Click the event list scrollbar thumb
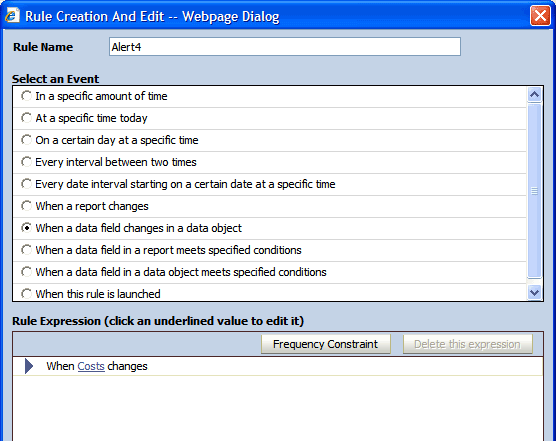556x441 pixels. [x=534, y=191]
